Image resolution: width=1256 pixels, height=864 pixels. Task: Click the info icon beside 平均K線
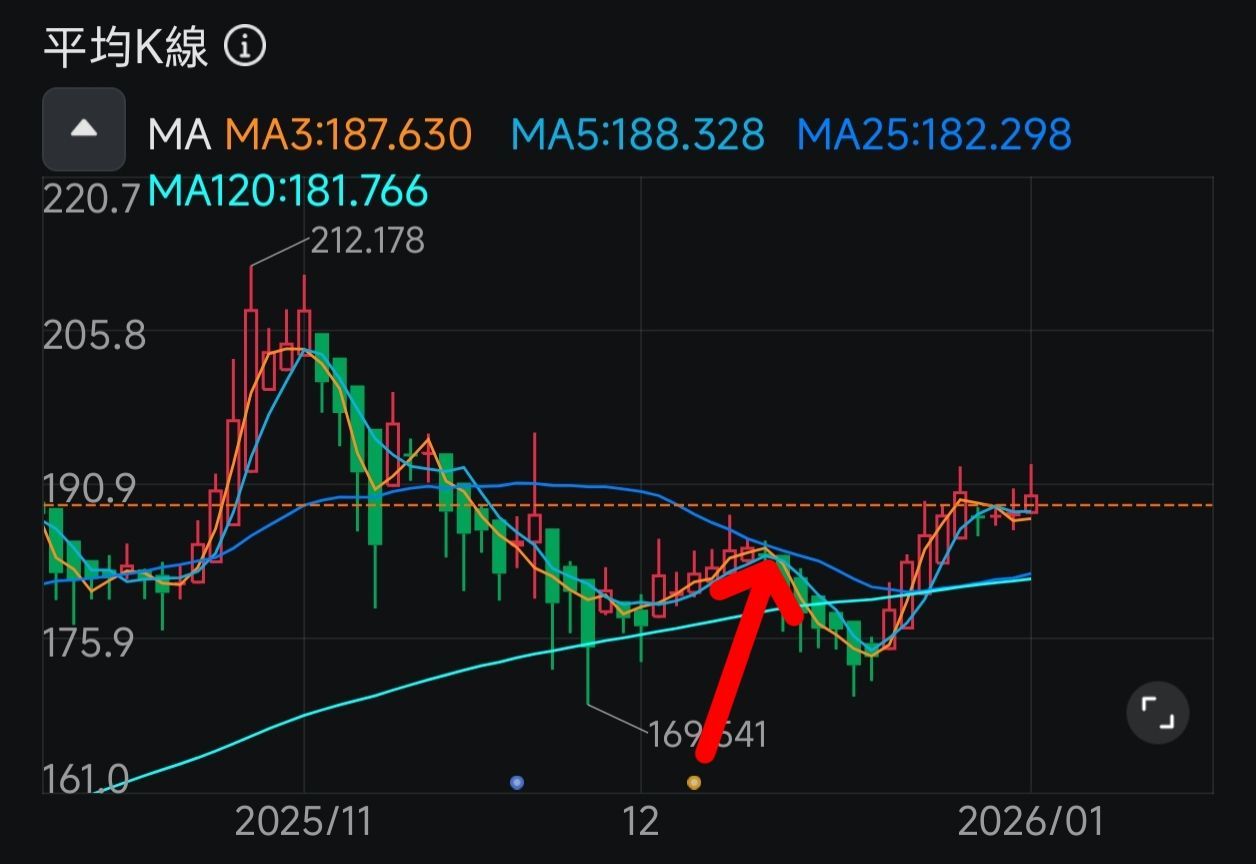click(x=245, y=46)
